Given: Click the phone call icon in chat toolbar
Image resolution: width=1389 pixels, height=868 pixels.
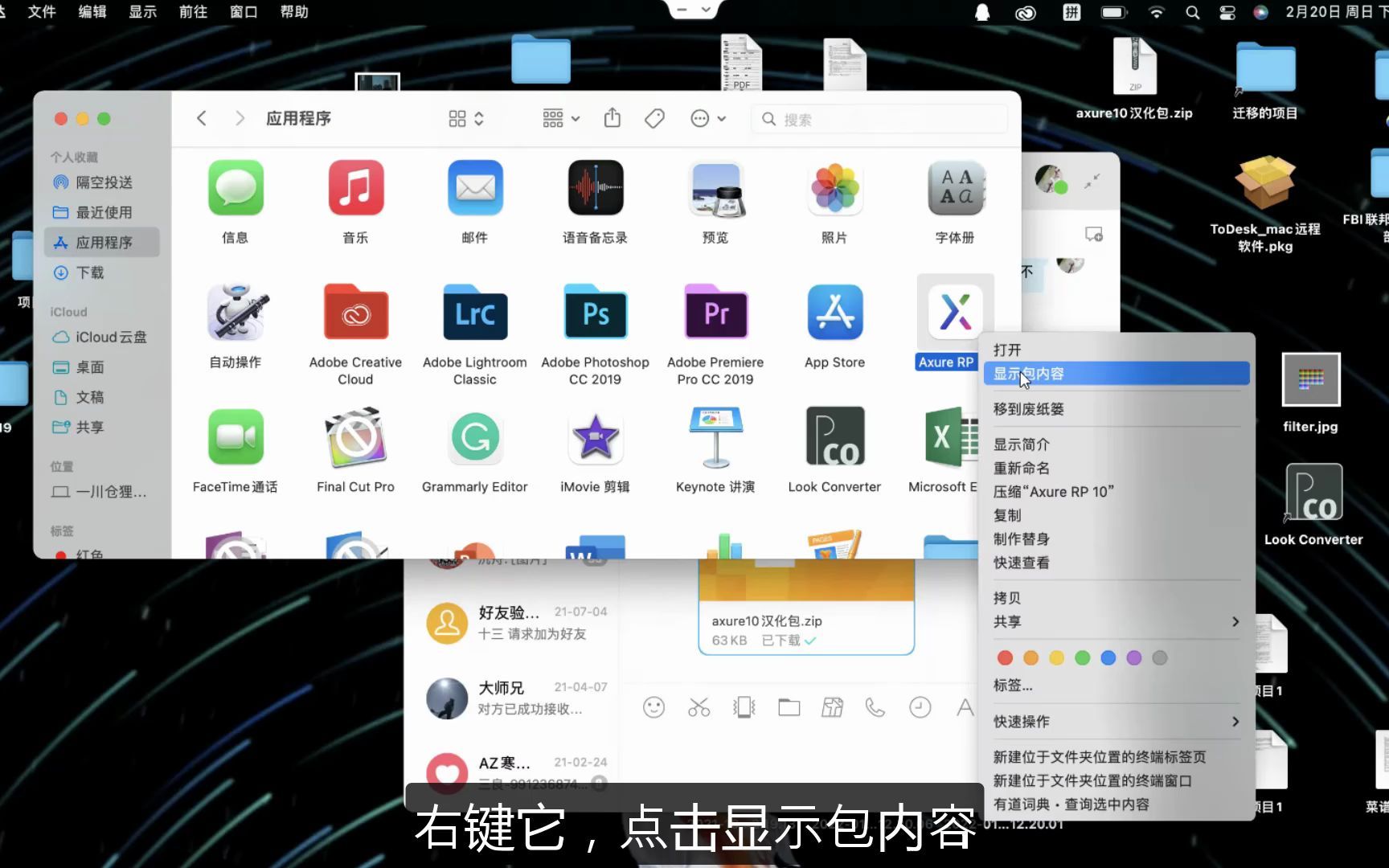Looking at the screenshot, I should tap(875, 707).
